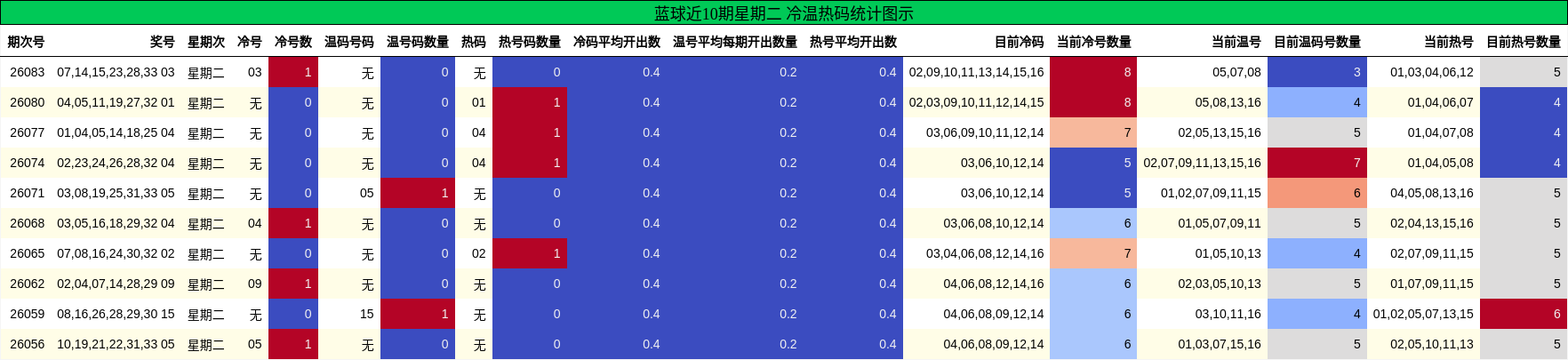Click the 温码号码 column header
Viewport: 1568px width, 360px height.
click(349, 42)
